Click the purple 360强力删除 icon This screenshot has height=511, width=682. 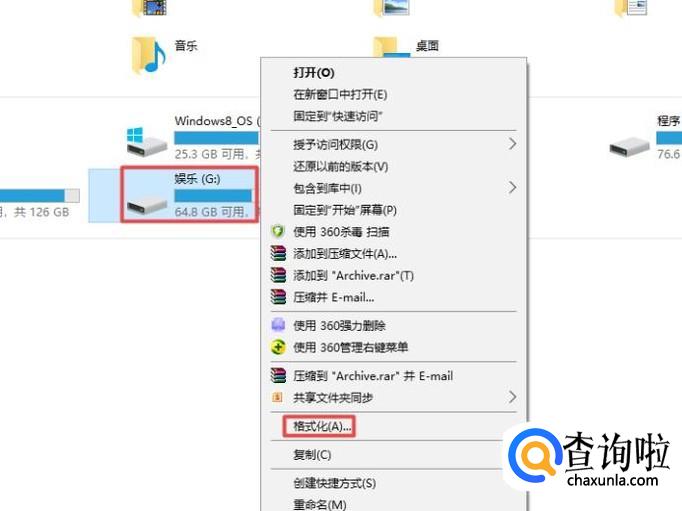(278, 325)
